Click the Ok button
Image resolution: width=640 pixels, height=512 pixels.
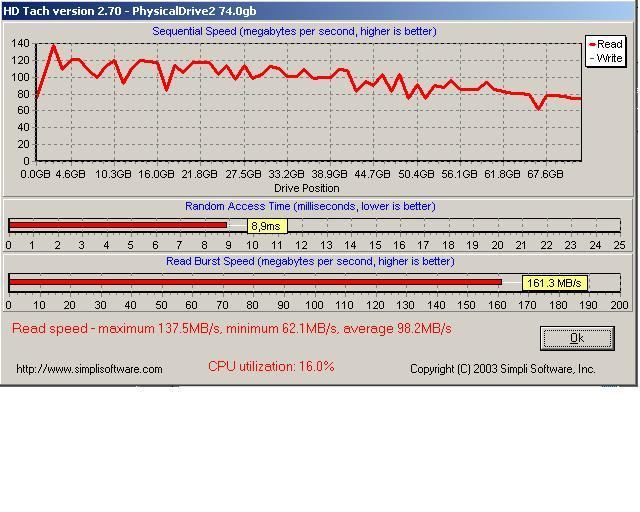577,338
